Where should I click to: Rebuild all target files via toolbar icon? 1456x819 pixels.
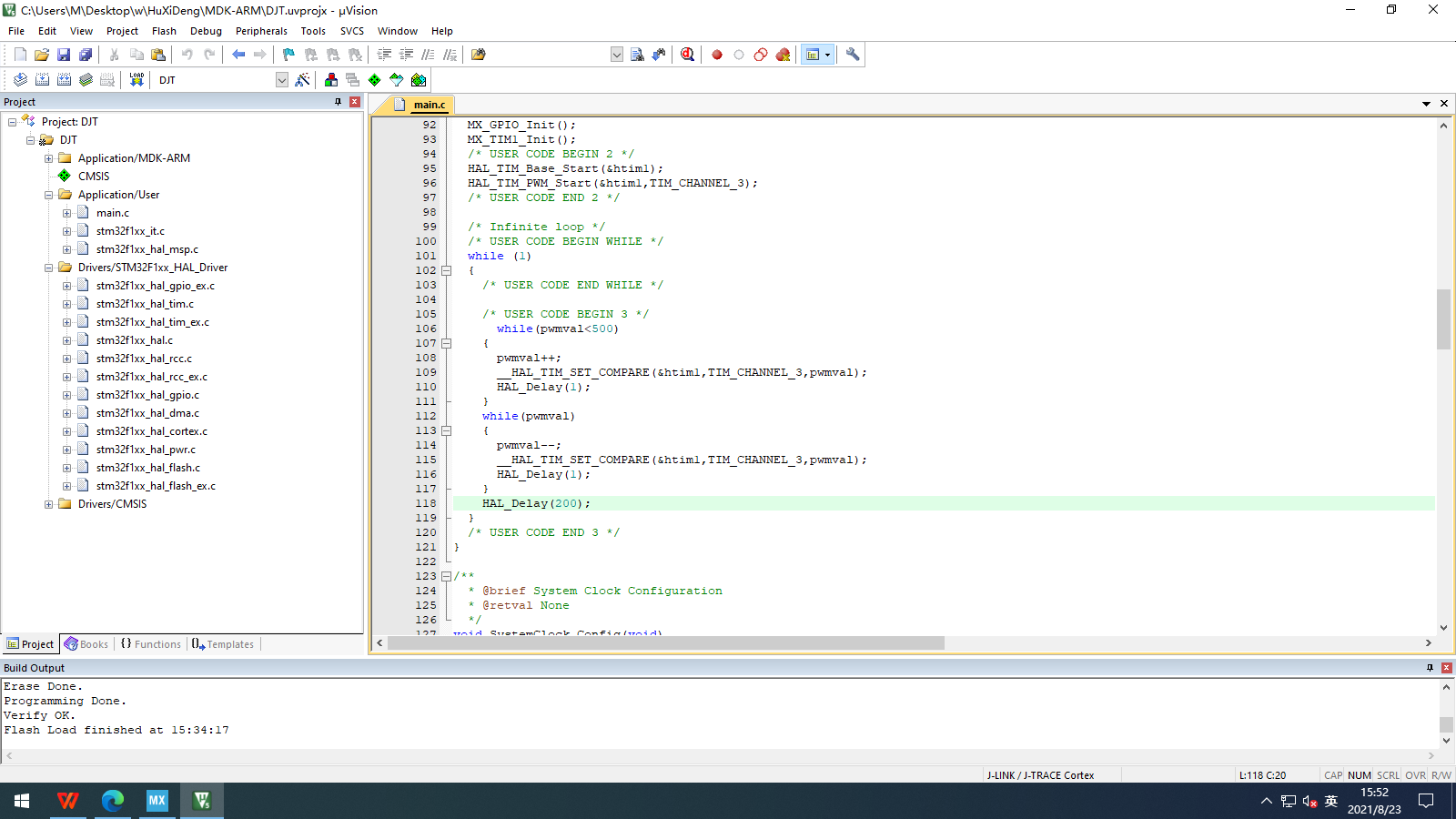64,80
